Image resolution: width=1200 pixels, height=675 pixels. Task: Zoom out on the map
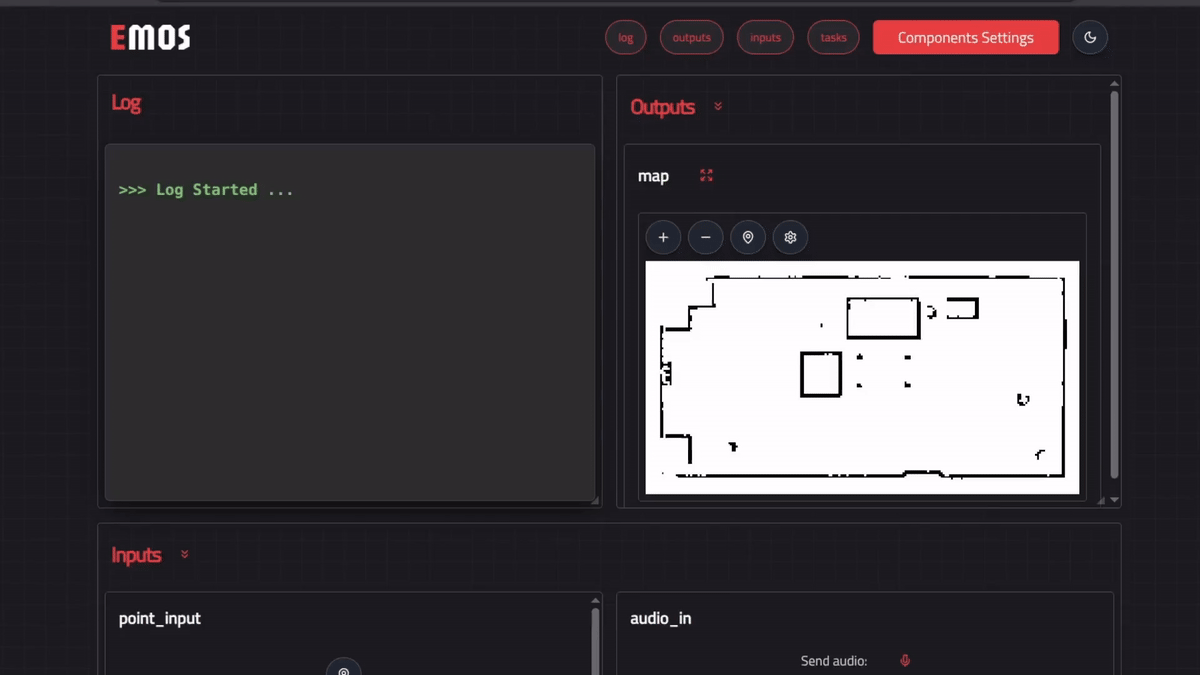705,237
